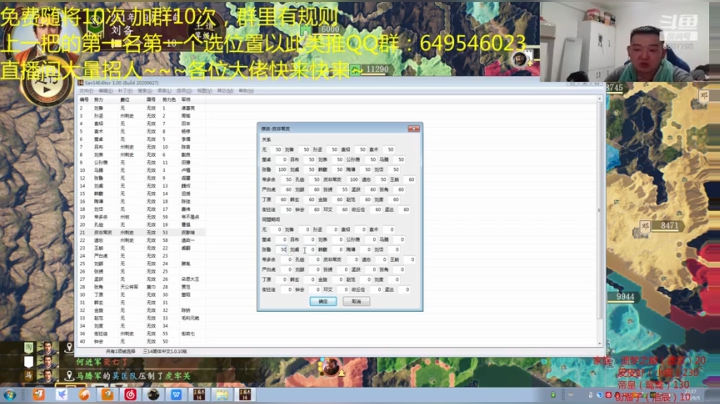This screenshot has height=404, width=720.
Task: Sort list by 编号 column header
Action: (x=84, y=100)
